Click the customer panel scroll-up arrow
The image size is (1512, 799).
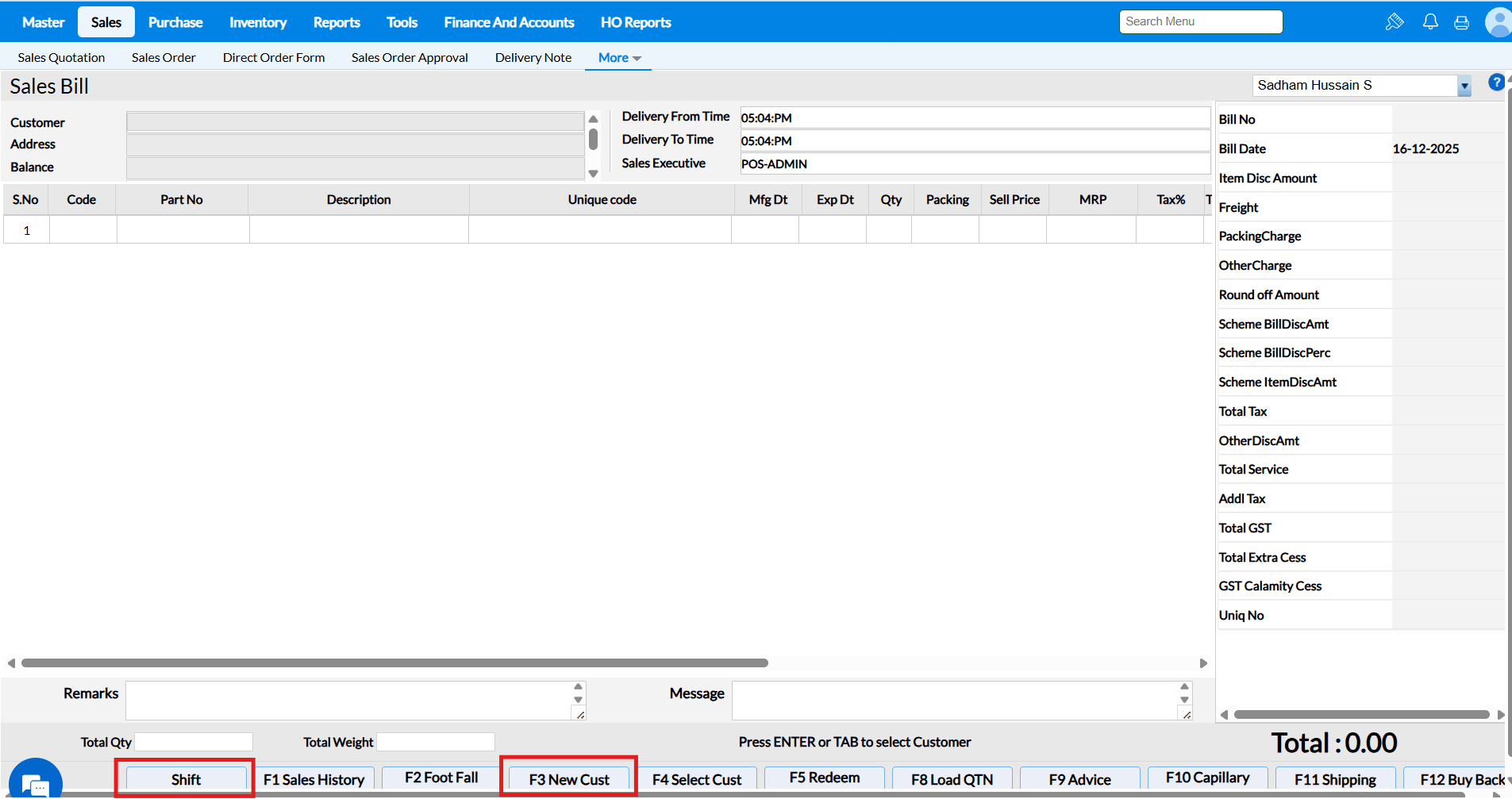pyautogui.click(x=593, y=119)
